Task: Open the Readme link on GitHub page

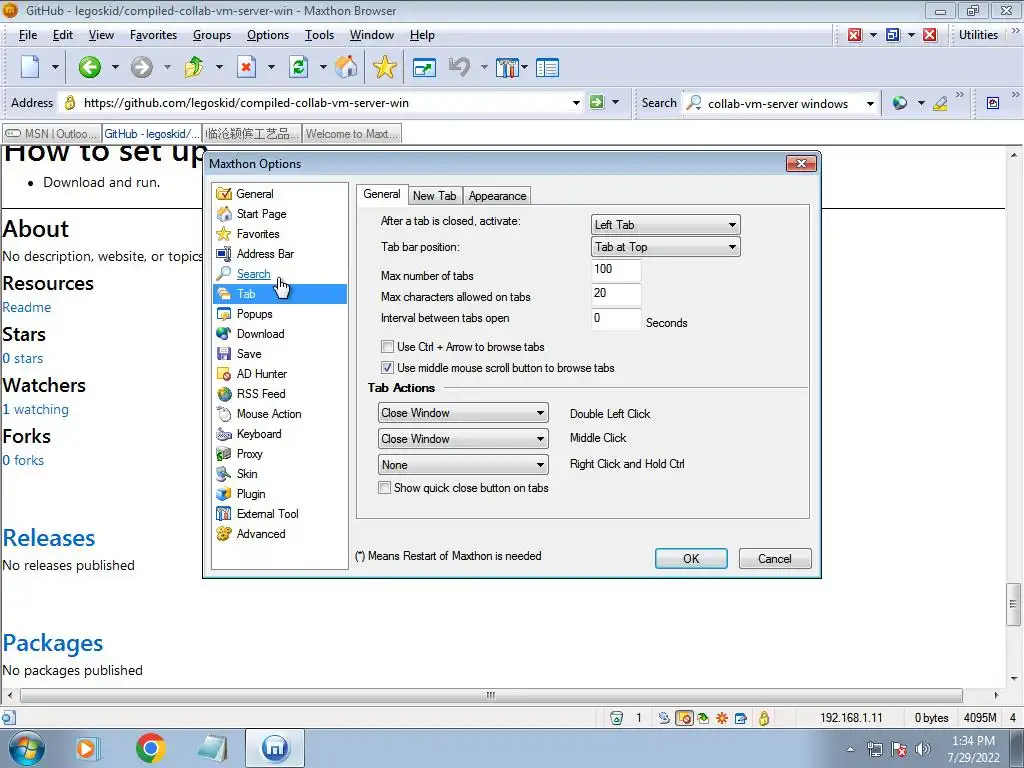Action: tap(27, 307)
